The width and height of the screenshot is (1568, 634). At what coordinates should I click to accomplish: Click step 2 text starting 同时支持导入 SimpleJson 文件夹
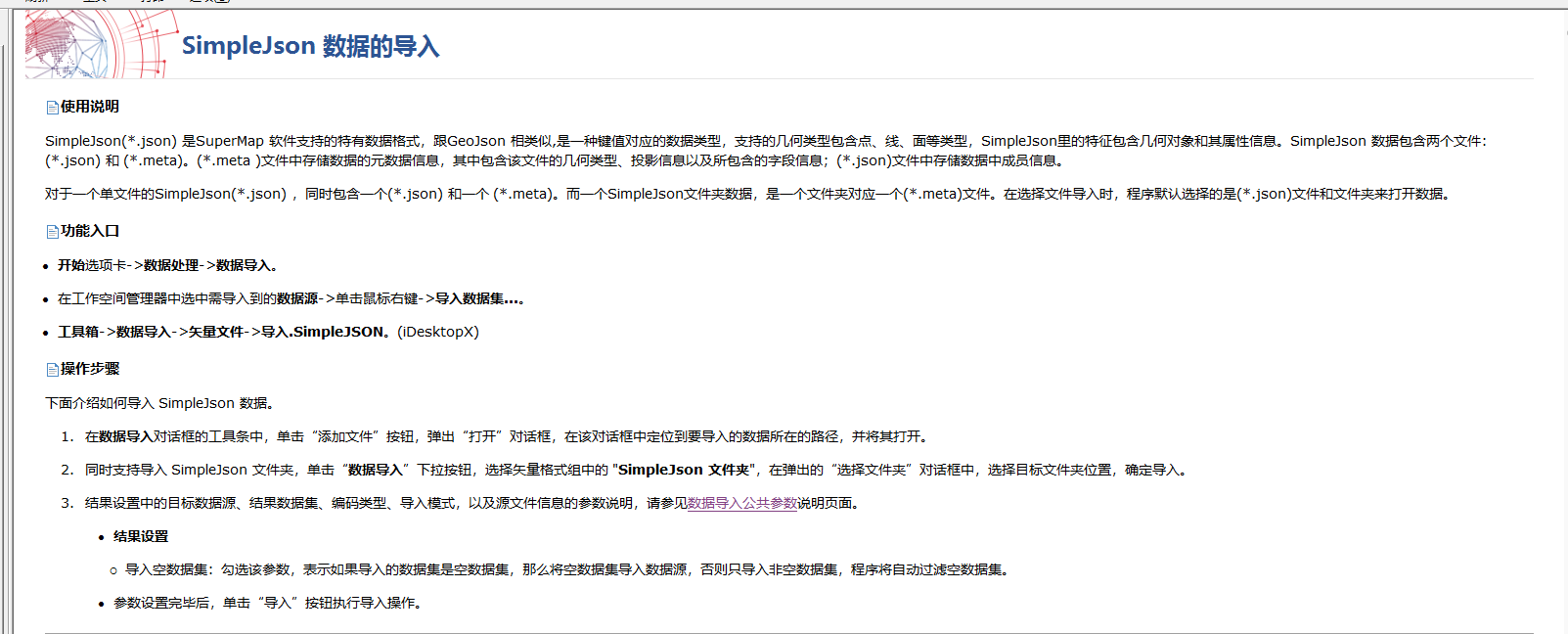pos(638,471)
